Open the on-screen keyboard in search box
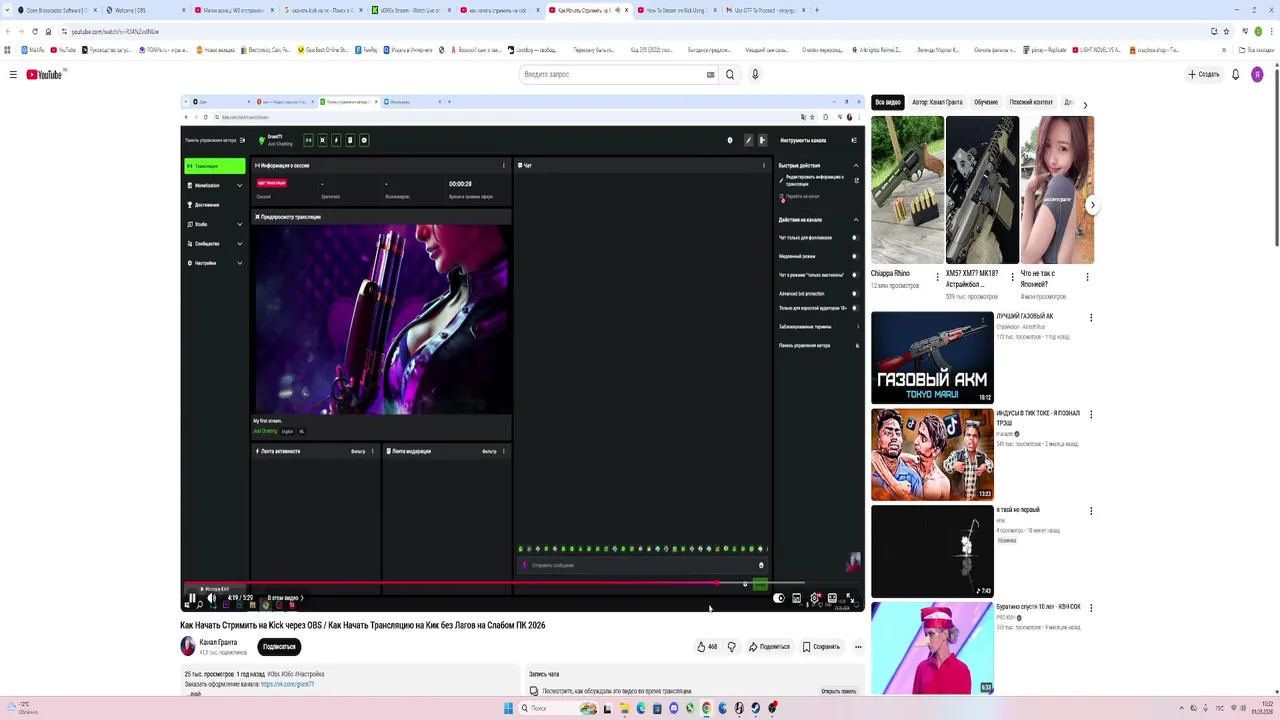Viewport: 1280px width, 720px height. pos(711,74)
